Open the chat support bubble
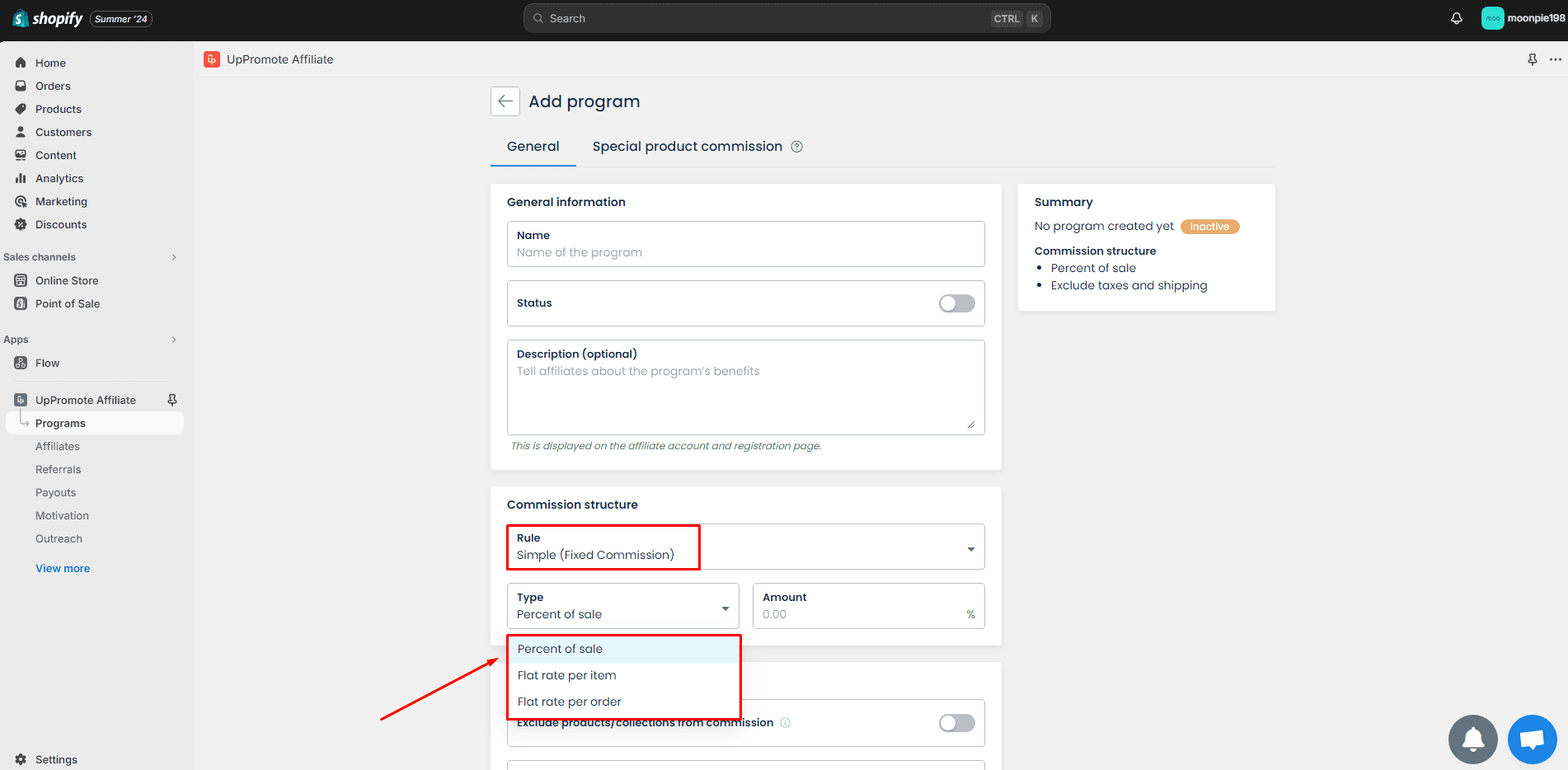Screen dimensions: 1568x770 coord(1533,739)
